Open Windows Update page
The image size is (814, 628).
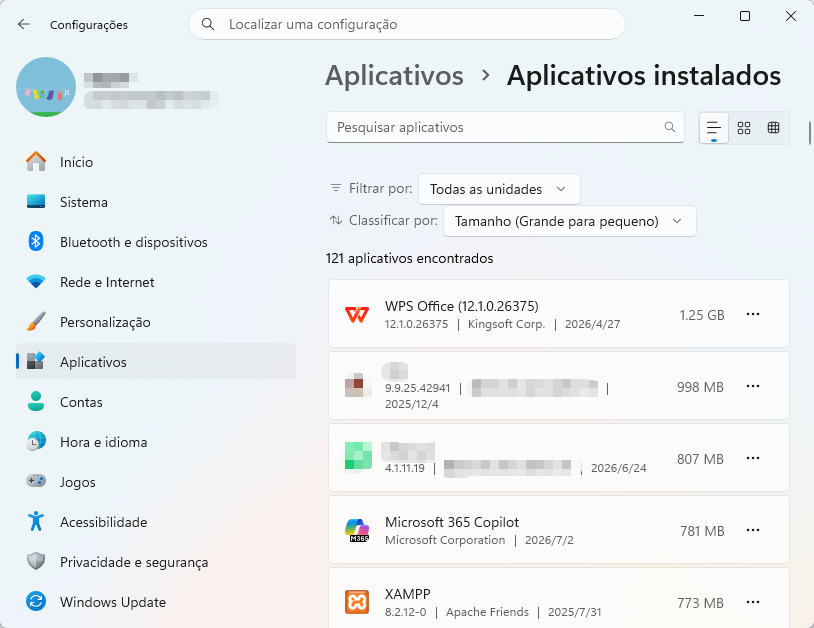click(156, 602)
